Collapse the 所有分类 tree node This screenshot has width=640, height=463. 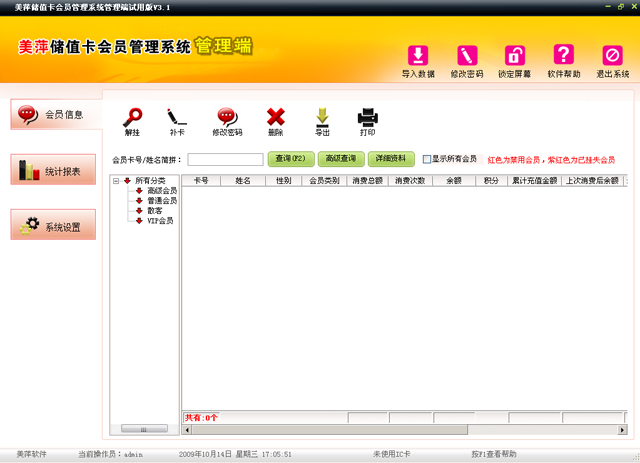(116, 181)
